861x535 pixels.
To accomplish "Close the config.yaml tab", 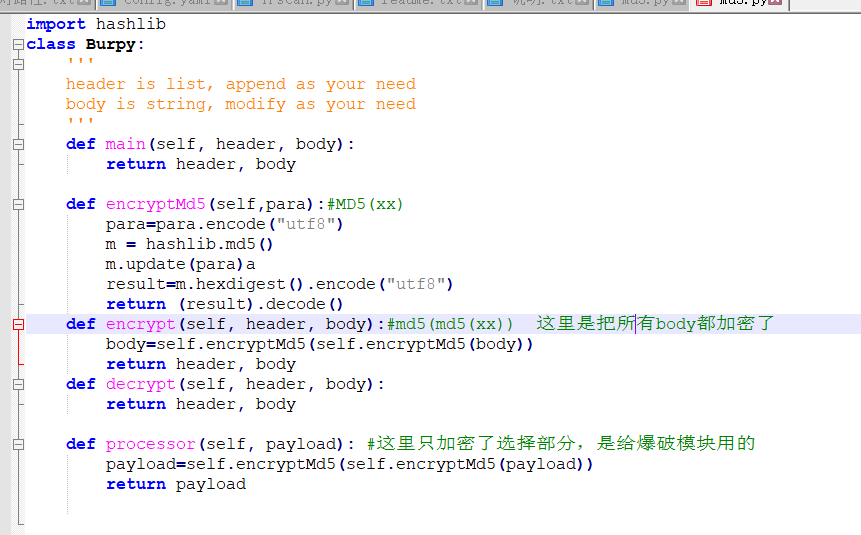I will (222, 3).
